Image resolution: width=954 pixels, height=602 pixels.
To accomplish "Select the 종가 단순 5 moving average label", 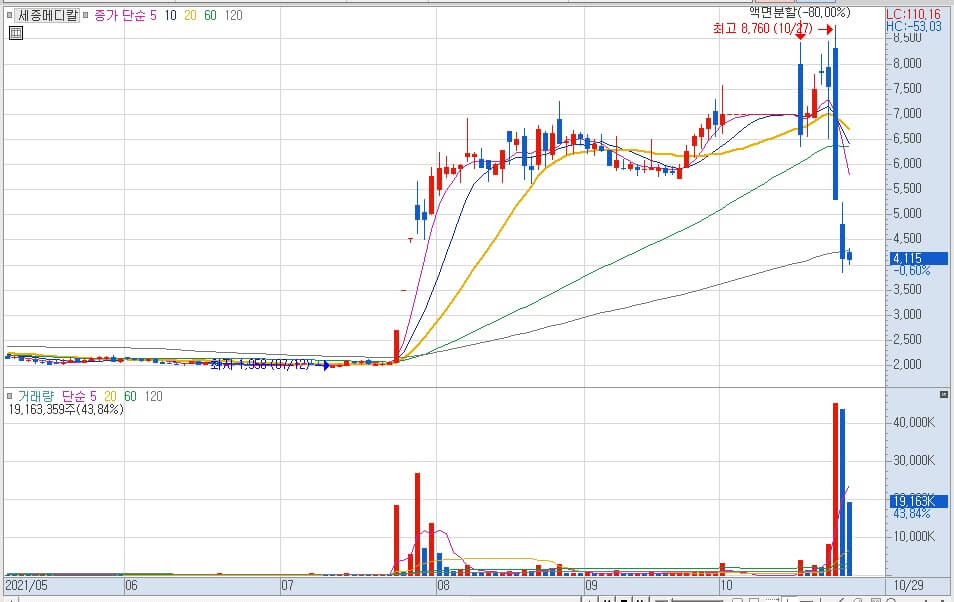I will (125, 15).
